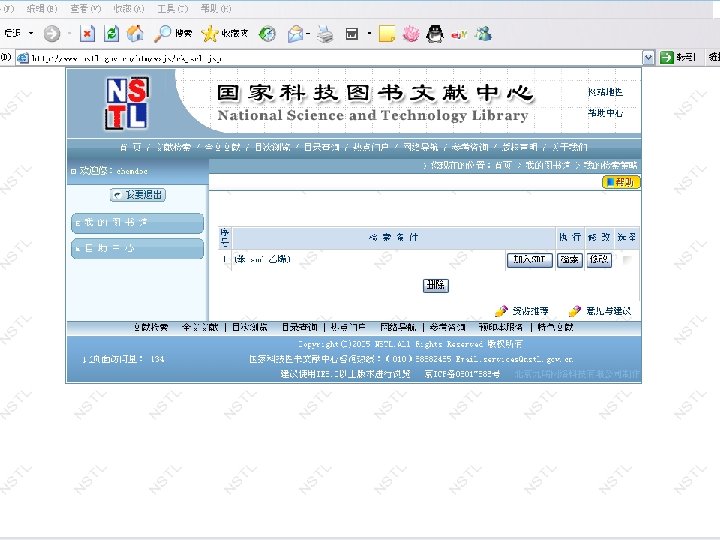Click the yellow 帮助 help button
The height and width of the screenshot is (540, 720).
[x=621, y=182]
